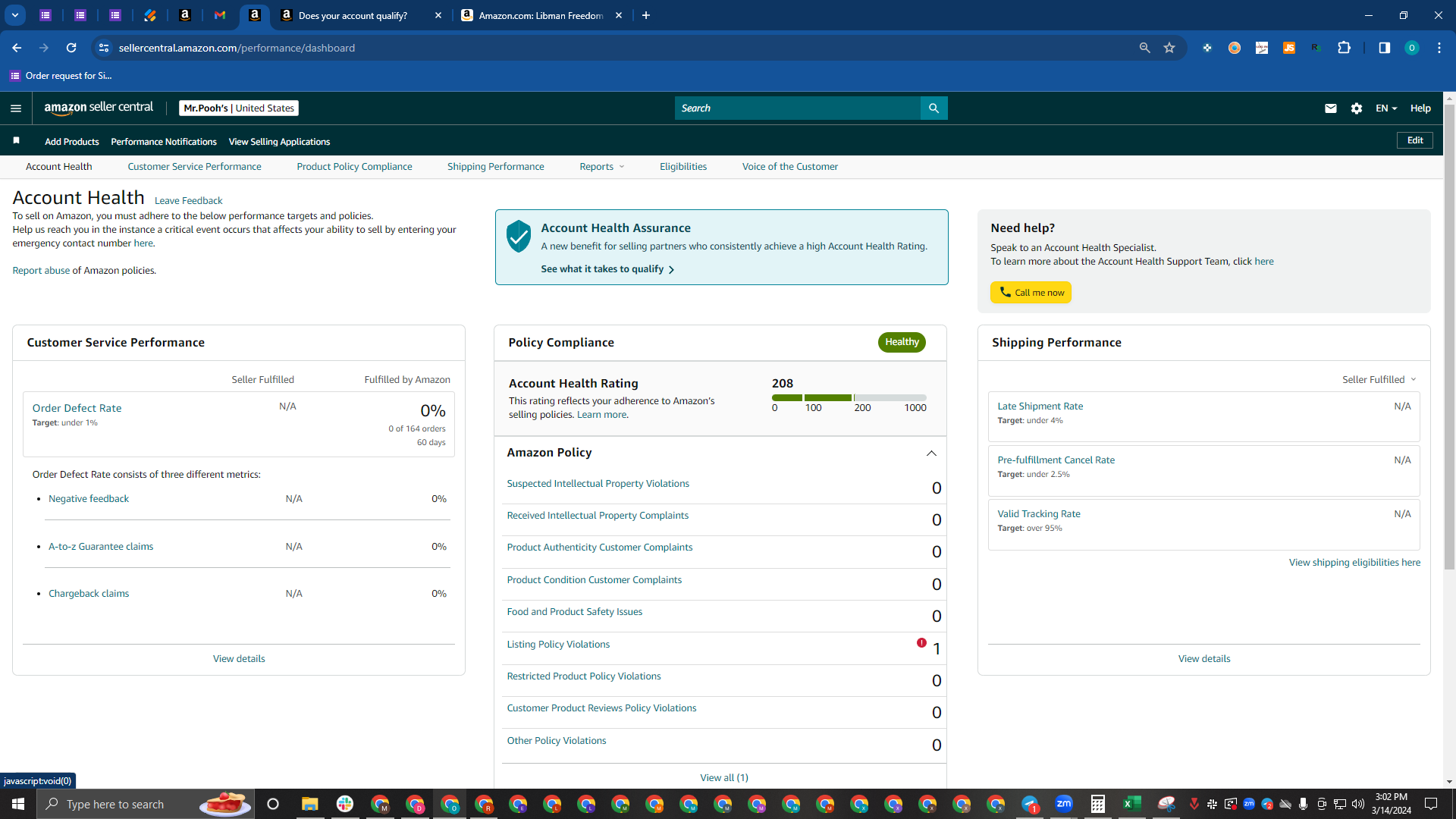Open the Eligibilities tab
The height and width of the screenshot is (819, 1456).
[x=682, y=167]
